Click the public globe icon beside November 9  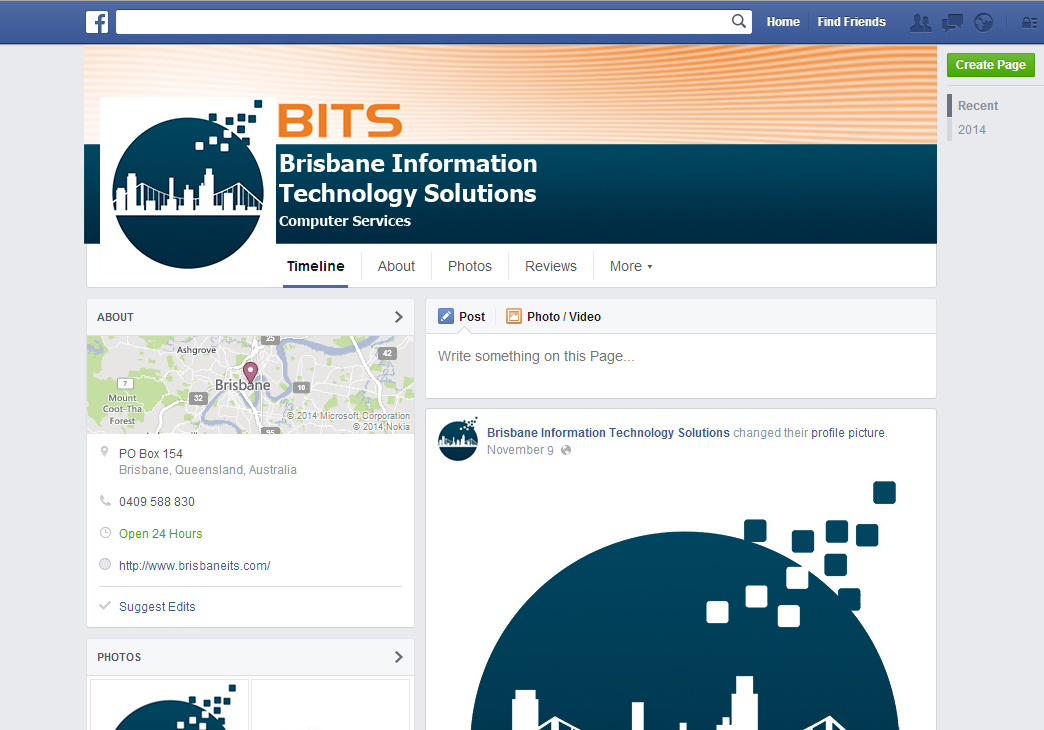[566, 450]
